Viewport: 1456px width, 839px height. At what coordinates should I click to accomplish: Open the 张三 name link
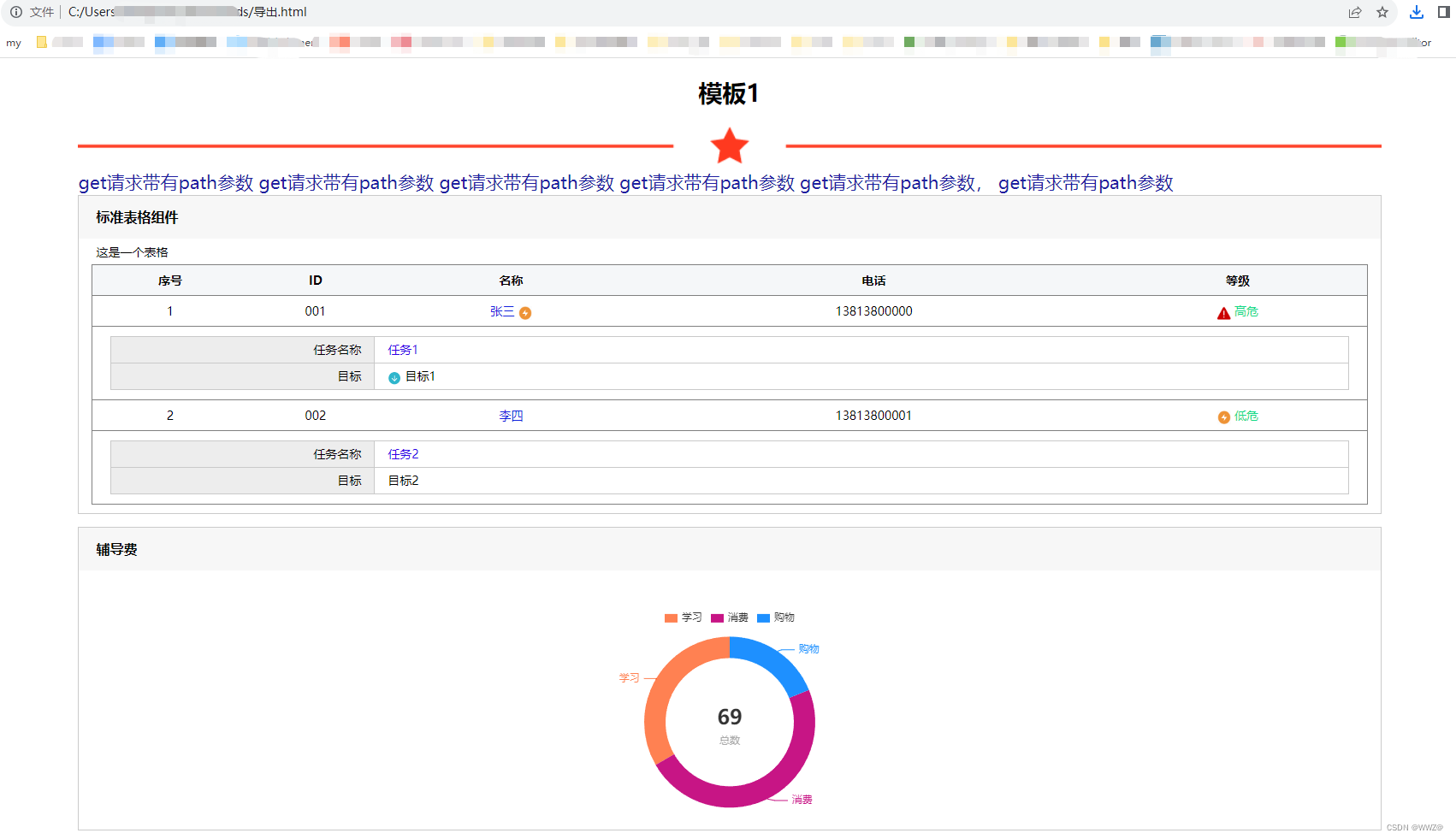click(x=502, y=311)
